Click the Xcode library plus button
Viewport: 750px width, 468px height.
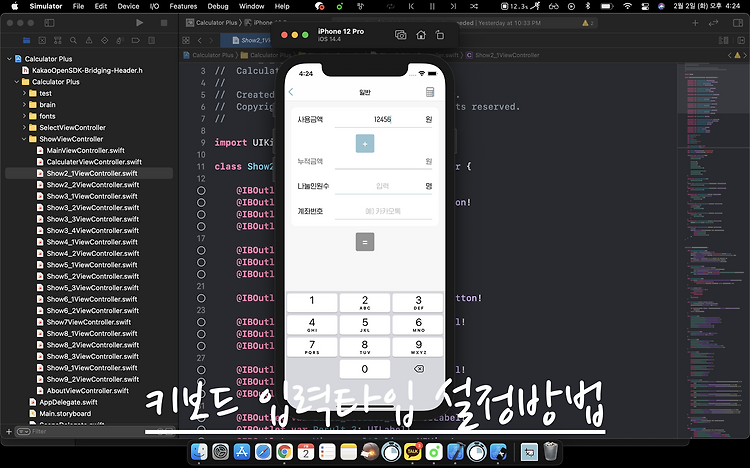point(695,22)
